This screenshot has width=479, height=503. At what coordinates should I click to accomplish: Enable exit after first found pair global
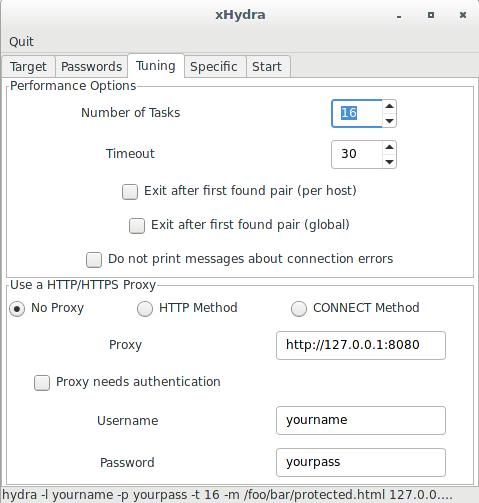[x=137, y=226]
